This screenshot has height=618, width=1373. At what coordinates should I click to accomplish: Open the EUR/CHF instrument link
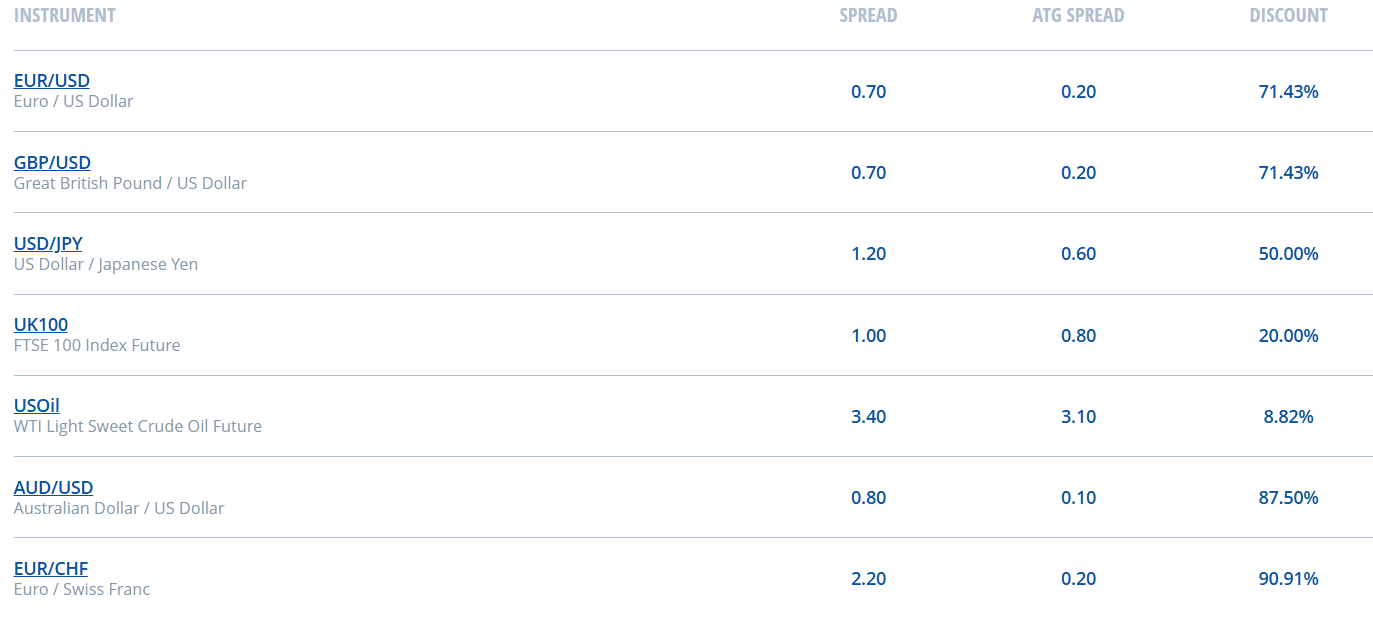pos(51,569)
